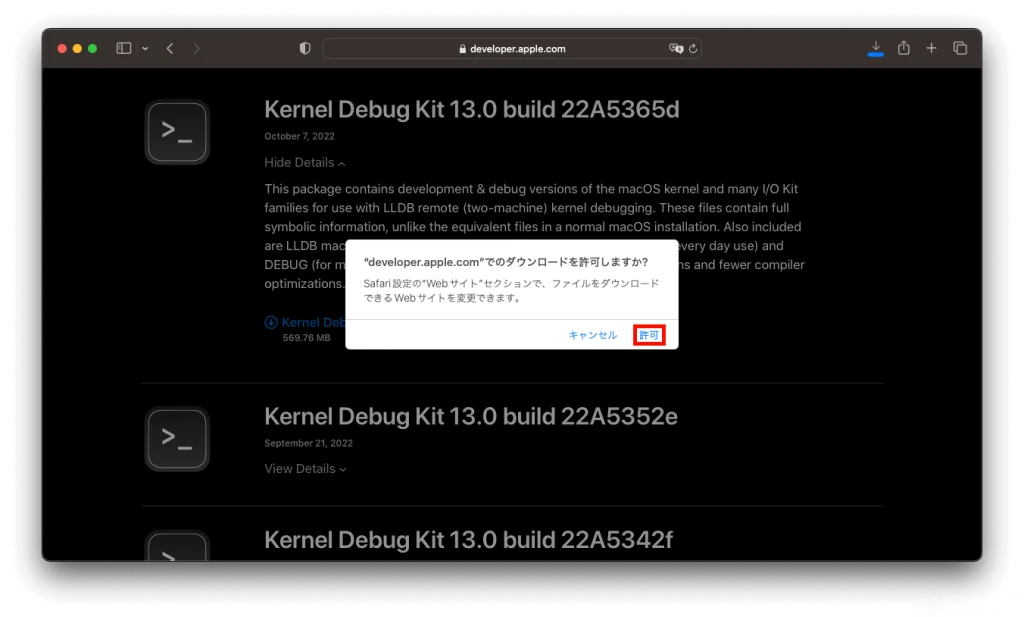Click terminal thumbnail for build 22A5352e
Screen dimensions: 1024x617
point(177,438)
